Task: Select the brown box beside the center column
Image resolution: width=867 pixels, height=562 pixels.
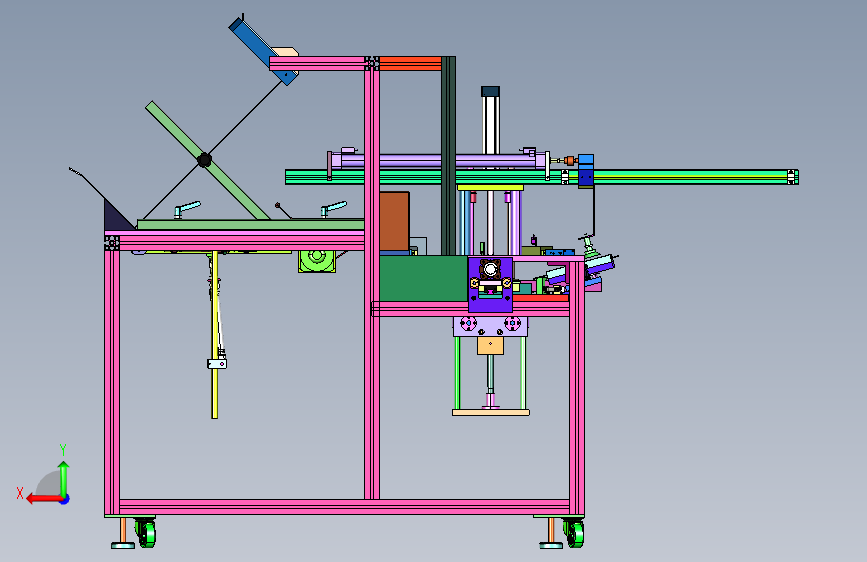Action: pyautogui.click(x=394, y=221)
